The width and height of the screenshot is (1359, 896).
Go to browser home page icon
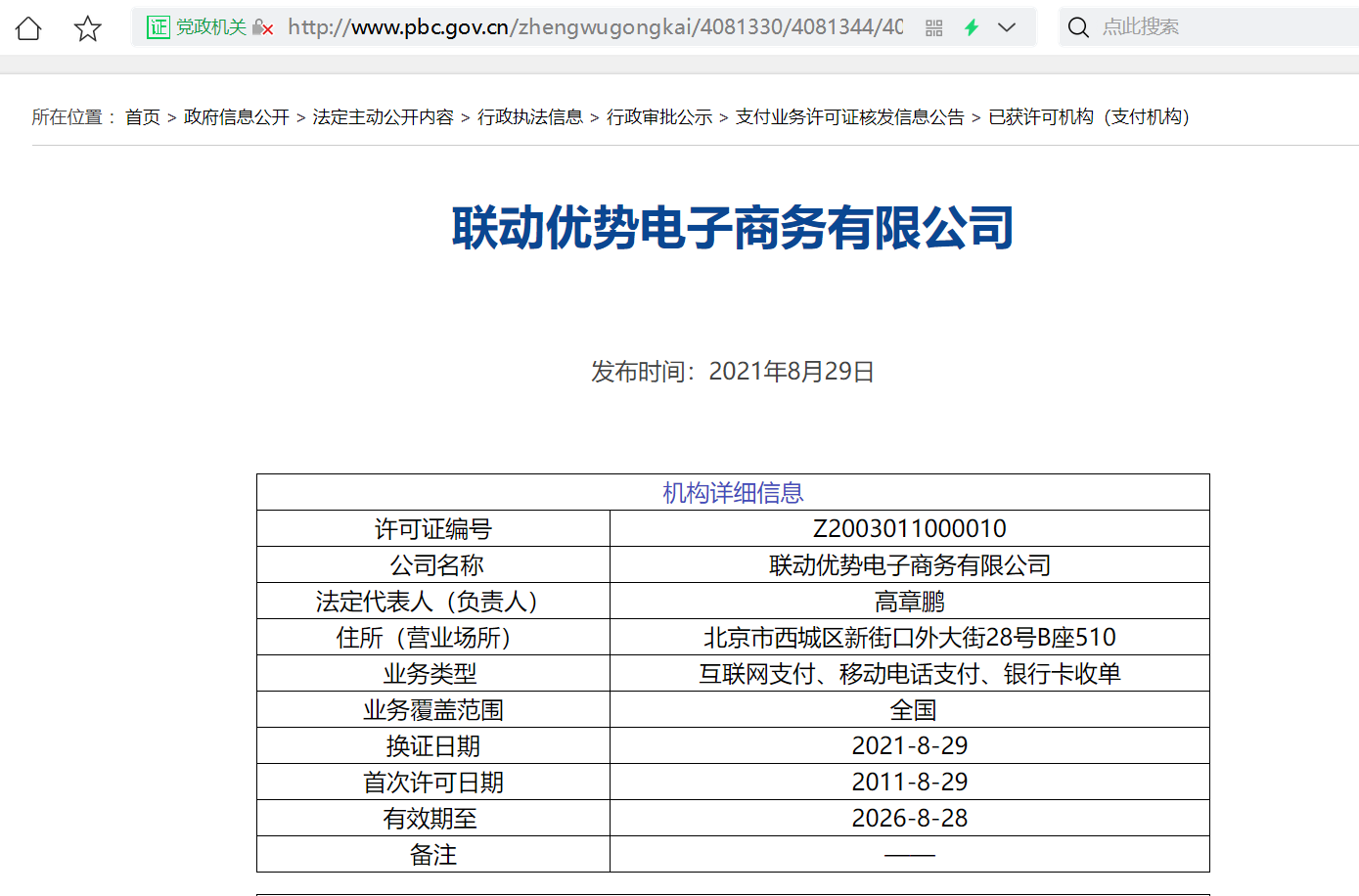coord(28,27)
